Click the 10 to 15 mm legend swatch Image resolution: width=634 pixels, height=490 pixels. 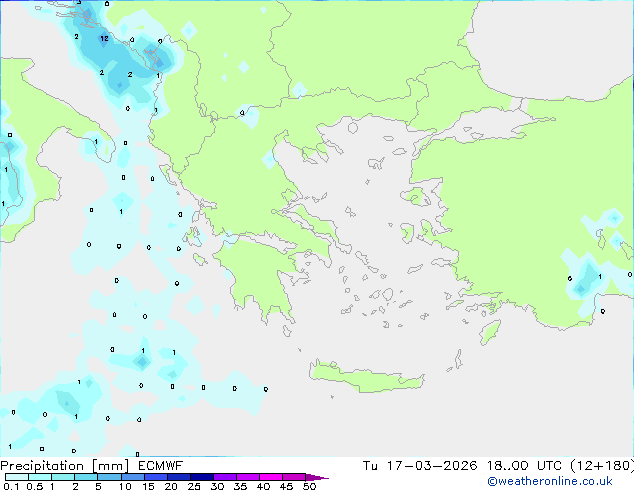[x=132, y=477]
